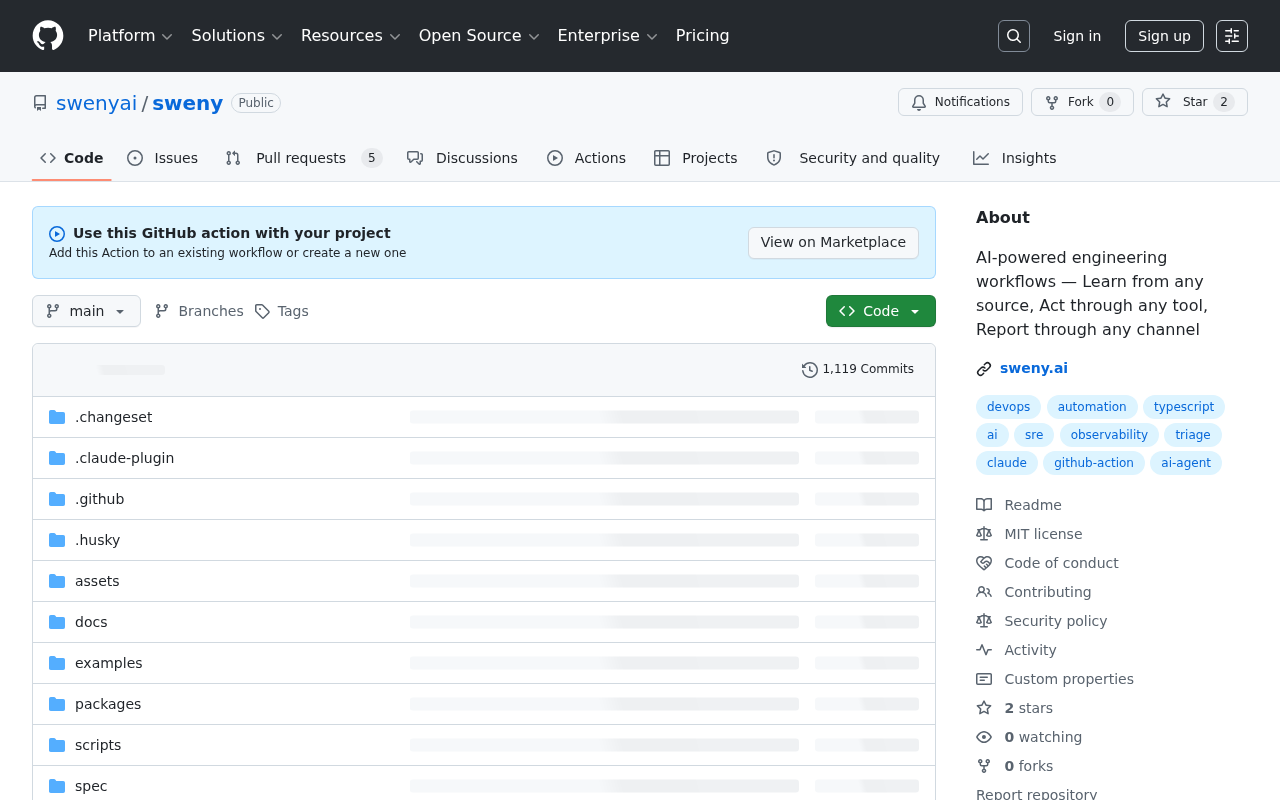Open the 1,119 Commits history
This screenshot has width=1280, height=800.
(x=858, y=369)
